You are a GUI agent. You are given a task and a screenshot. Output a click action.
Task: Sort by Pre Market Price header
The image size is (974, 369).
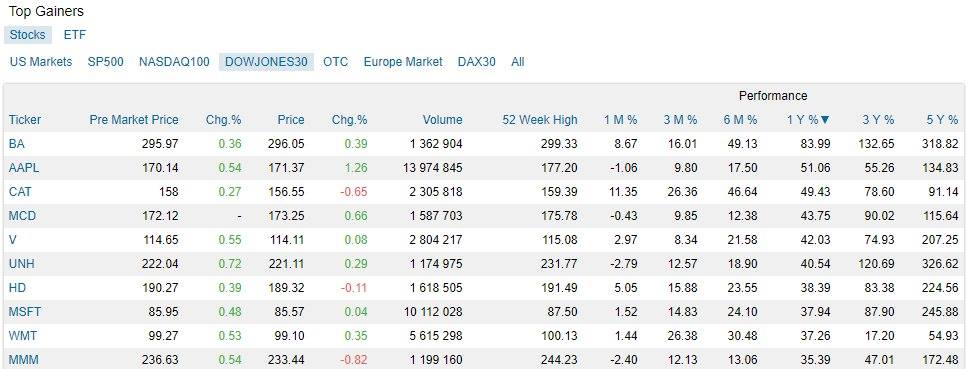(134, 120)
